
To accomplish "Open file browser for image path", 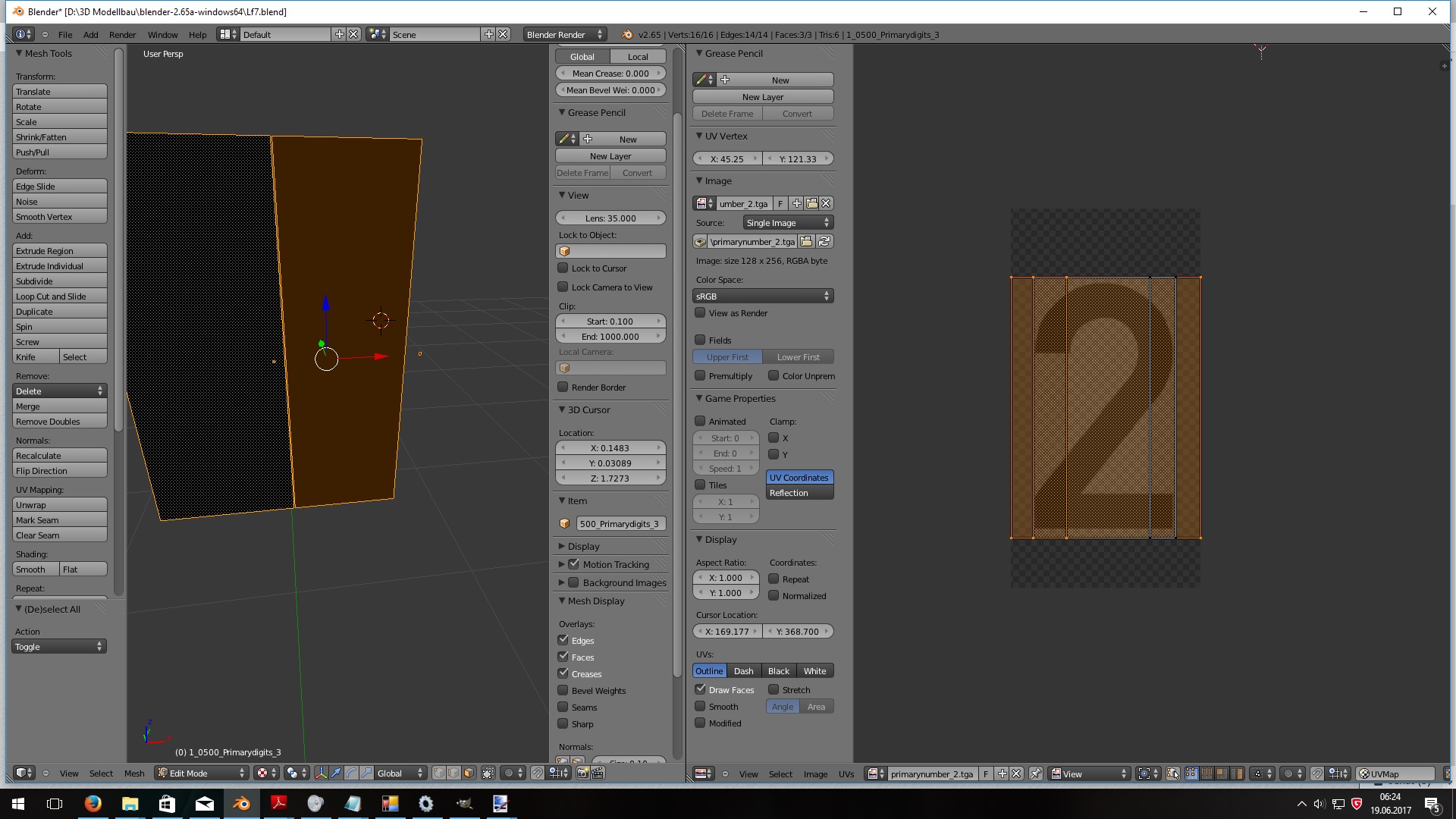I will click(x=807, y=242).
